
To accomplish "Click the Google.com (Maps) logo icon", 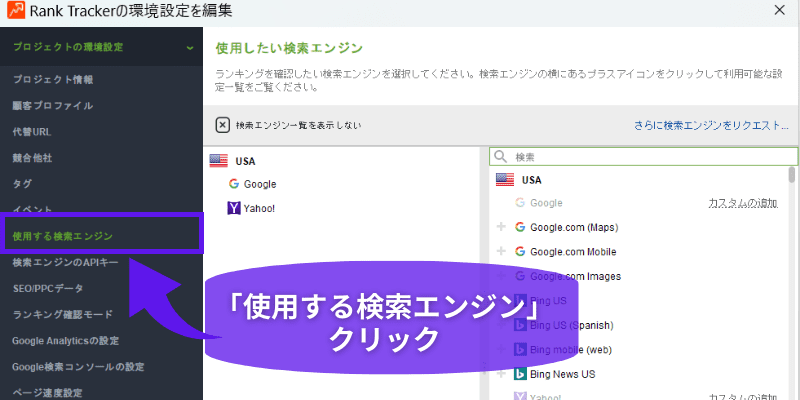I will pyautogui.click(x=520, y=227).
